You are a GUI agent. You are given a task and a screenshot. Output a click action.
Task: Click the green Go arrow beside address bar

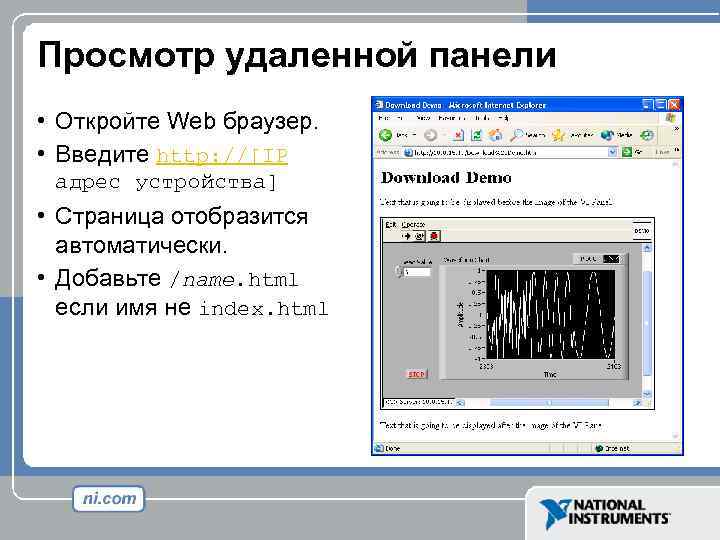[627, 152]
